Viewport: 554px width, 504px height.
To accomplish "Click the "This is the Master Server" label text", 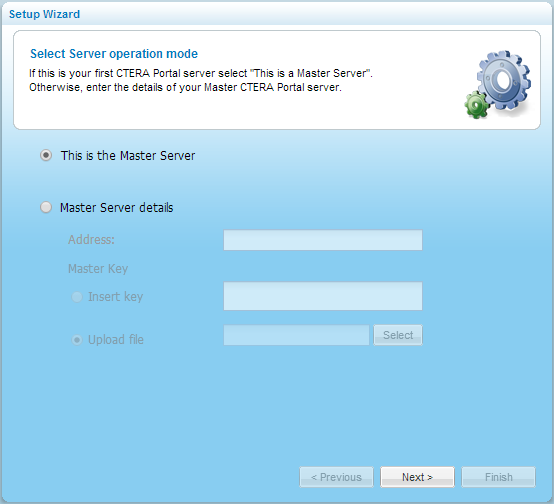I will pos(128,156).
